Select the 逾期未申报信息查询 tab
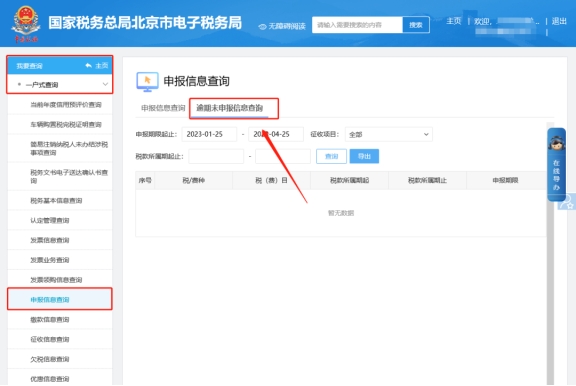 (x=230, y=108)
